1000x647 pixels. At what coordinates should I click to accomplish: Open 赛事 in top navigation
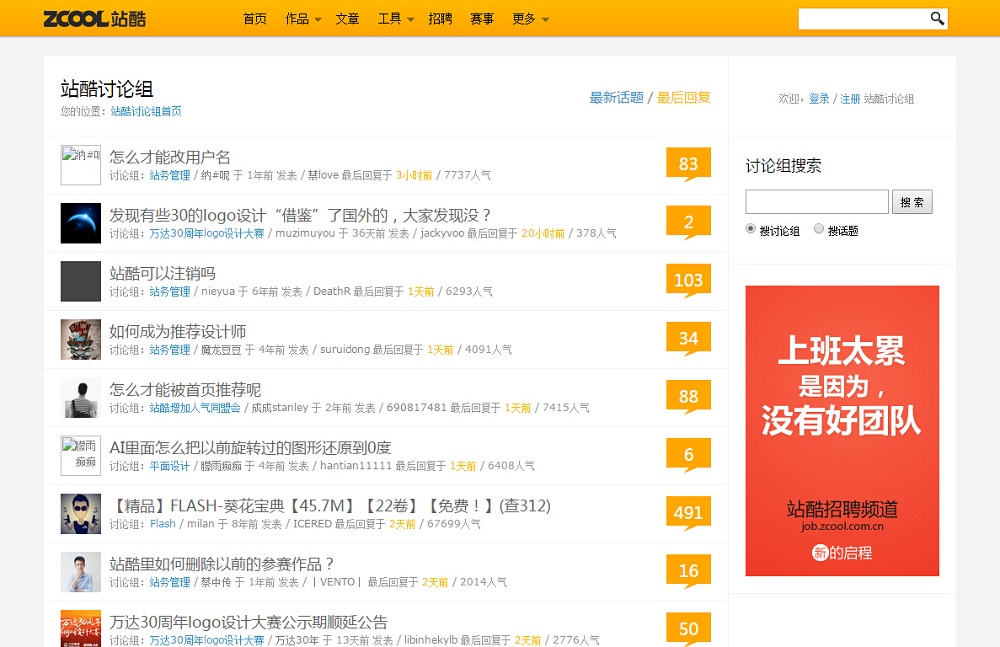point(482,19)
